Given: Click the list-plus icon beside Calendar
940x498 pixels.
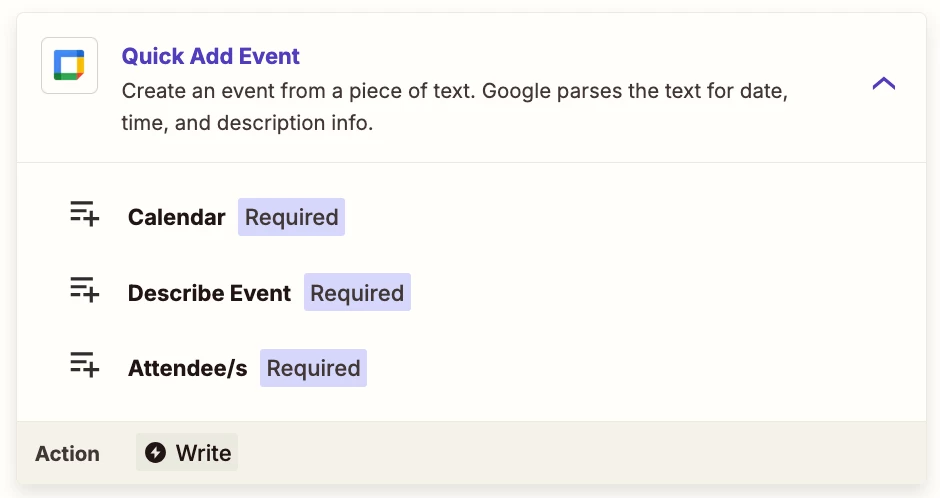Looking at the screenshot, I should [85, 214].
